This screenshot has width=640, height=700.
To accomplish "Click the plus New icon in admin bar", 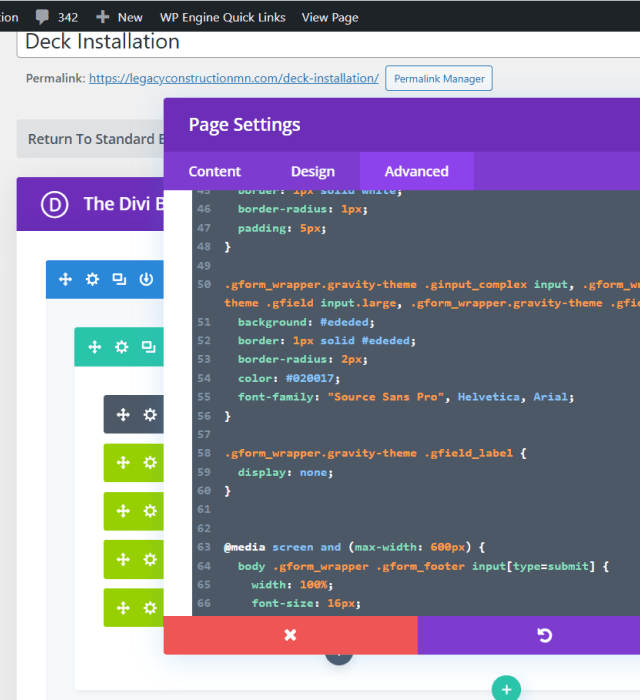I will pyautogui.click(x=103, y=17).
